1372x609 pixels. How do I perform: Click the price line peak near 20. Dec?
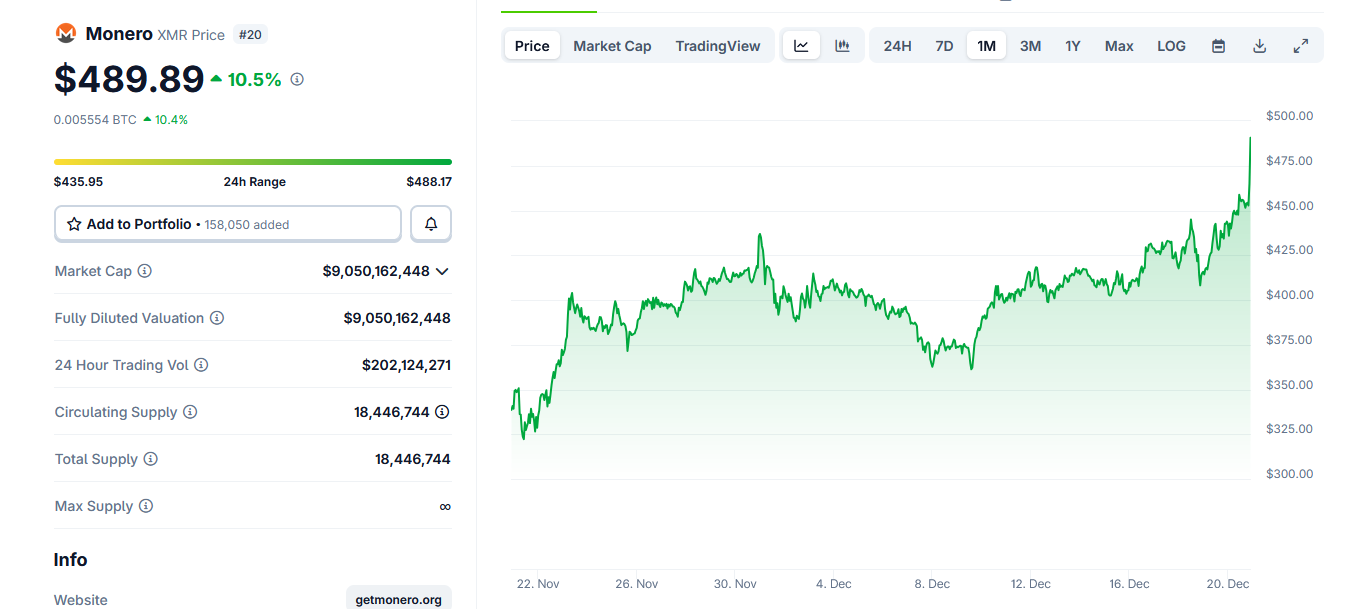pos(1250,138)
